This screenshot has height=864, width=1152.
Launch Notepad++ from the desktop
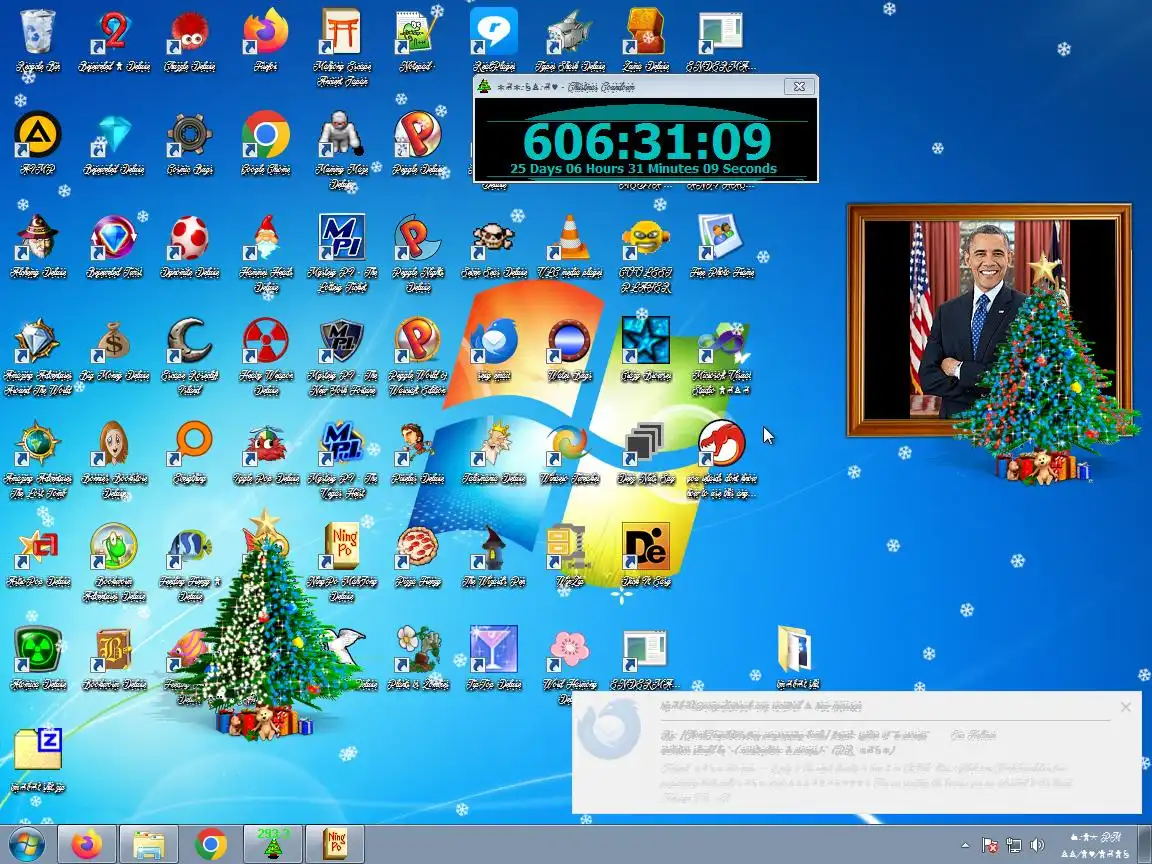(417, 32)
